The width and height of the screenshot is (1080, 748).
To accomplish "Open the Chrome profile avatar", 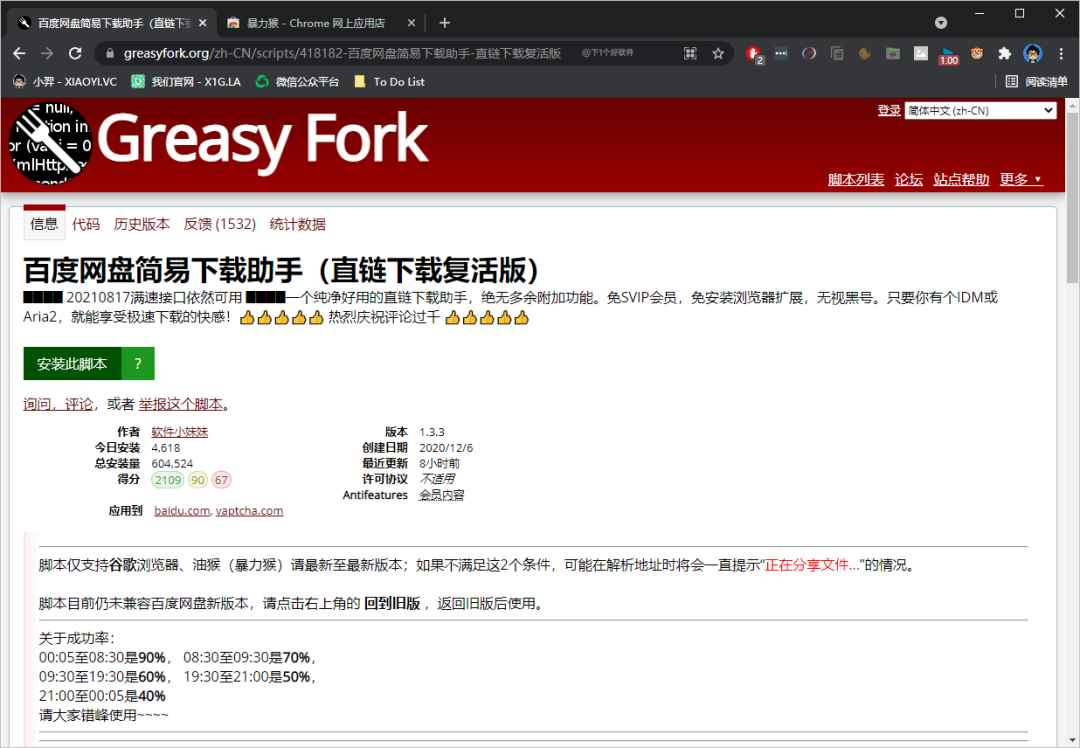I will coord(1032,54).
